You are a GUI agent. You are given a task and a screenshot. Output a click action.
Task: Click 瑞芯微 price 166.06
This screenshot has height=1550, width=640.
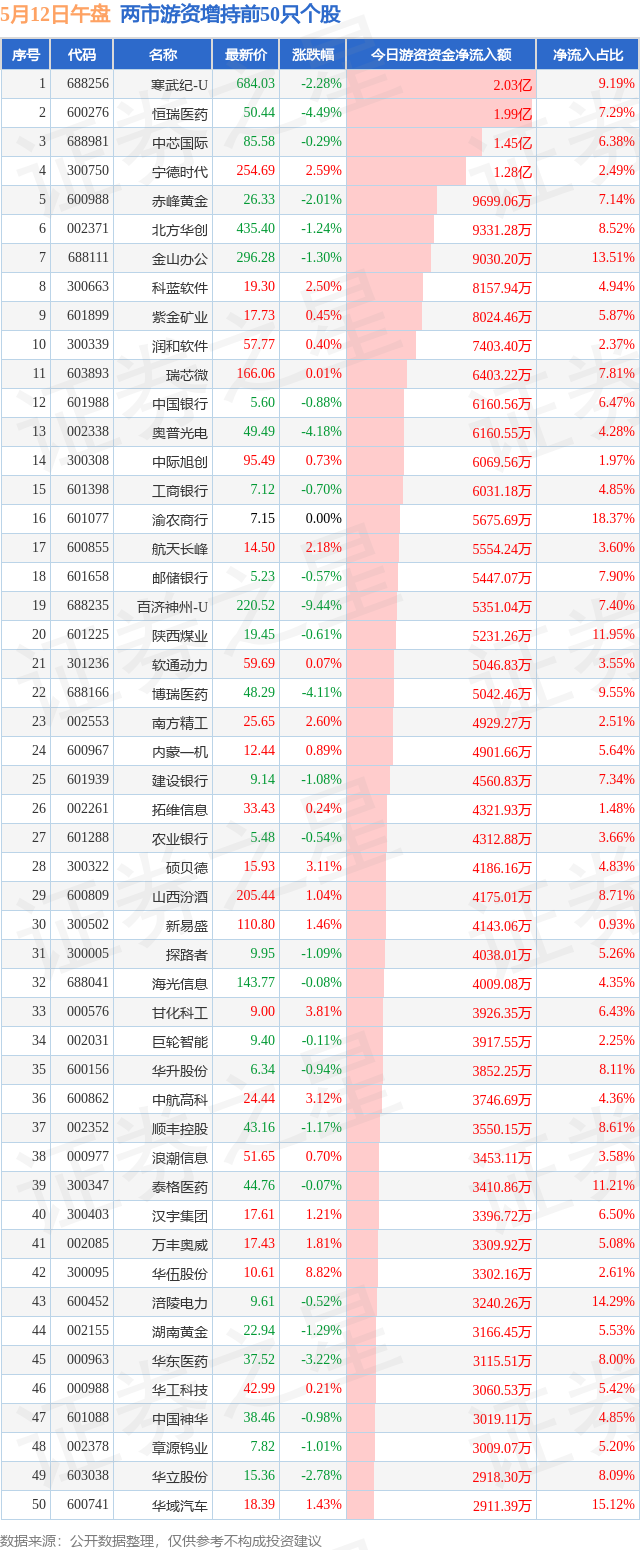point(254,374)
